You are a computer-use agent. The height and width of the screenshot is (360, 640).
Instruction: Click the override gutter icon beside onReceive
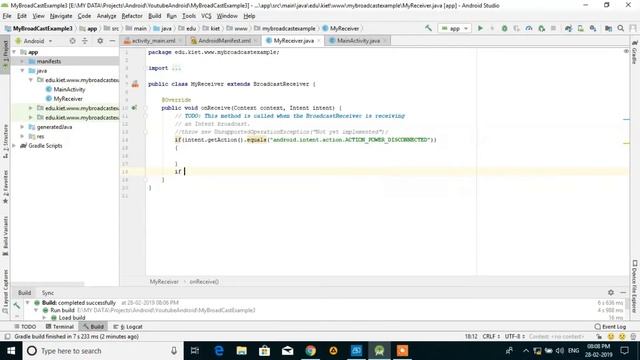[134, 108]
